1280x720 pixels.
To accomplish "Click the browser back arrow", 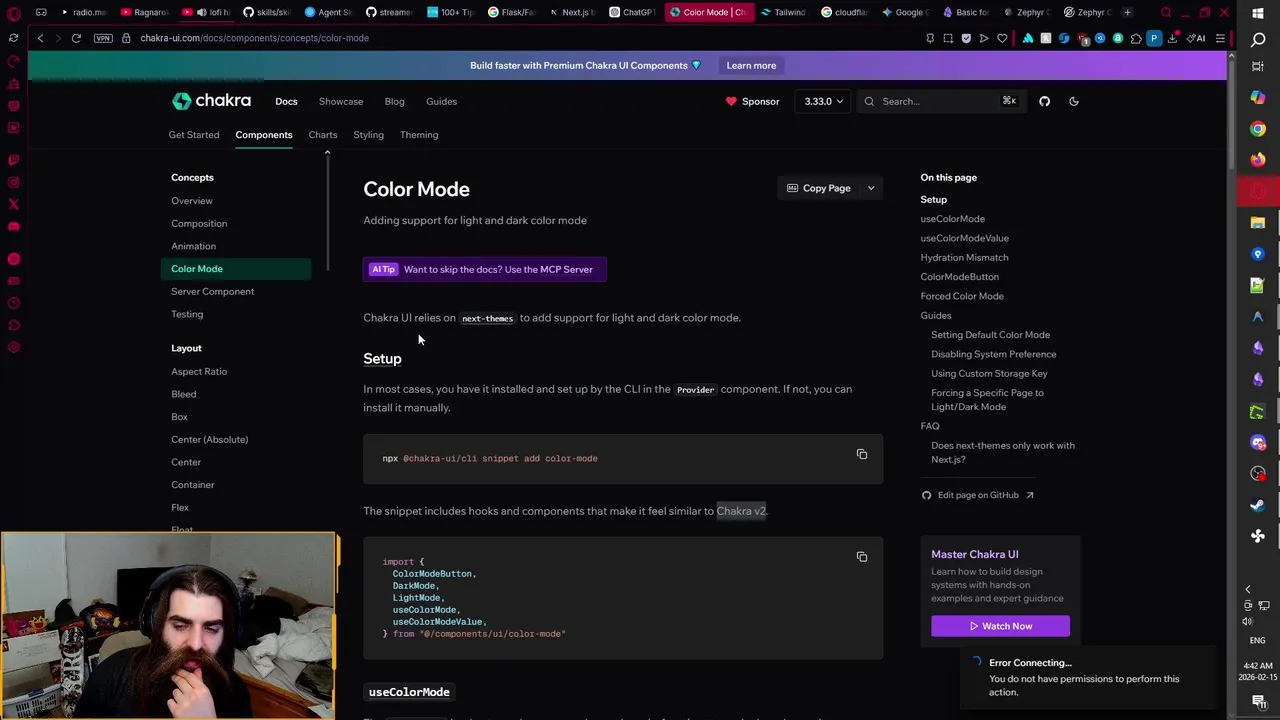I will click(40, 38).
